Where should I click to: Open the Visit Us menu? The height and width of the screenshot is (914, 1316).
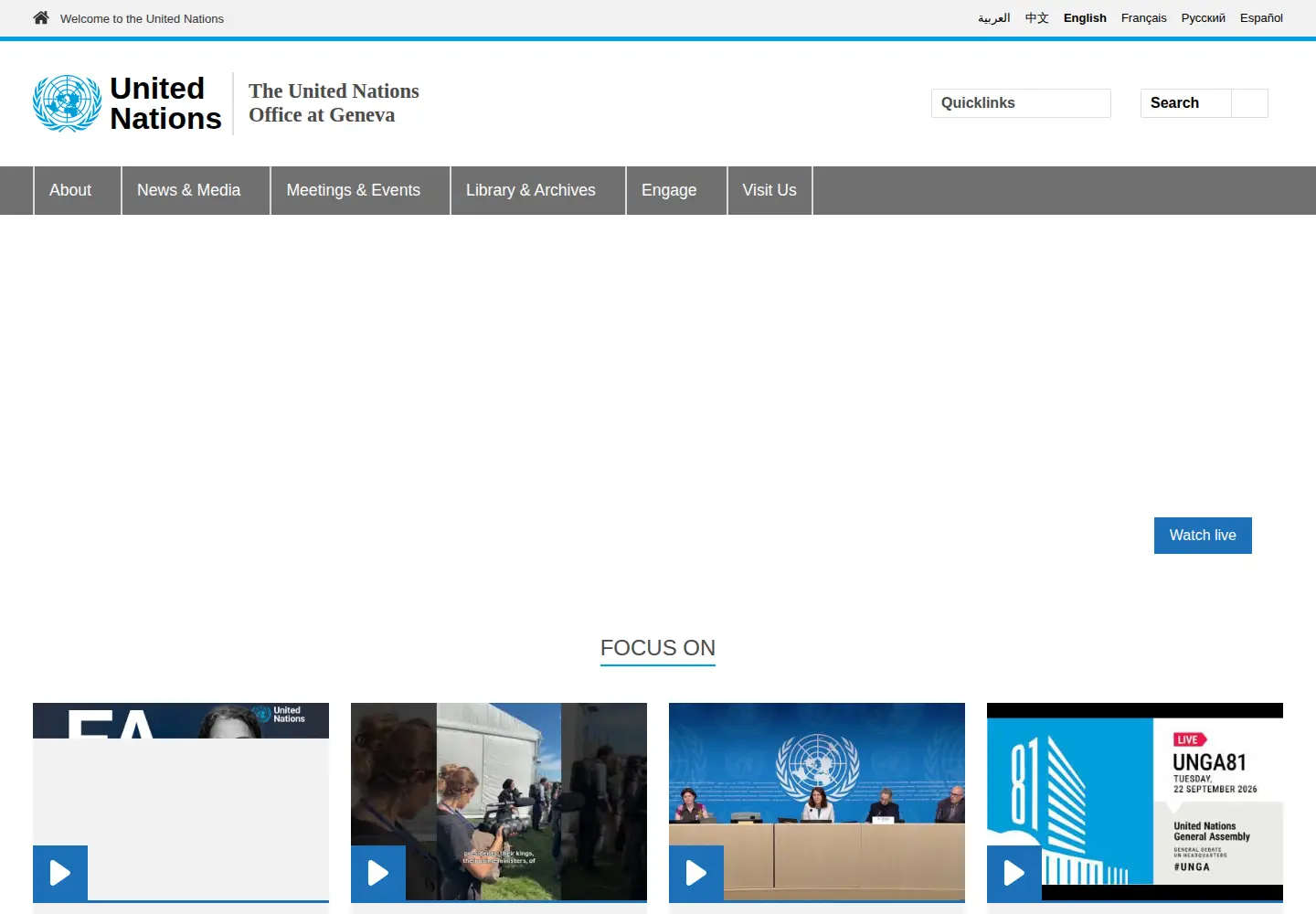769,190
